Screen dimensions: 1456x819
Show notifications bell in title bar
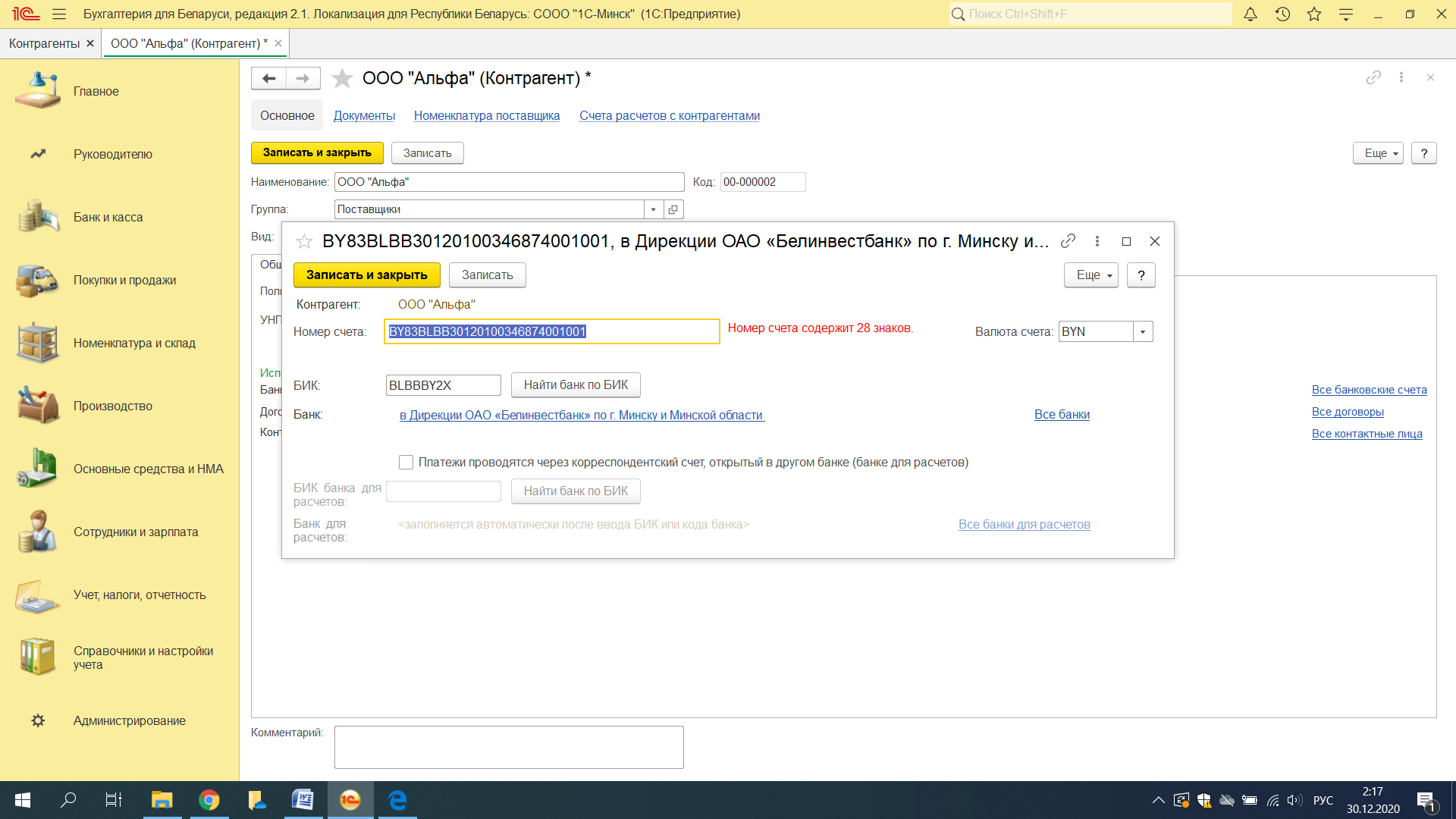click(x=1250, y=14)
